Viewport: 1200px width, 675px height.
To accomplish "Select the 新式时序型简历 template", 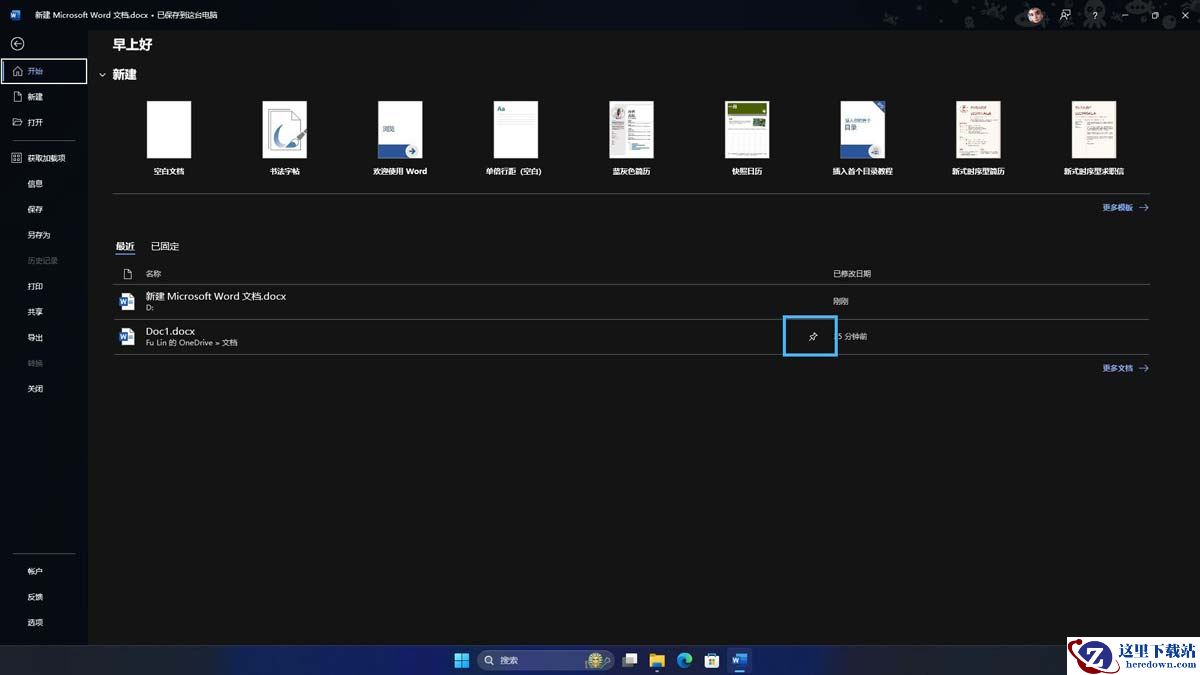I will [x=978, y=138].
